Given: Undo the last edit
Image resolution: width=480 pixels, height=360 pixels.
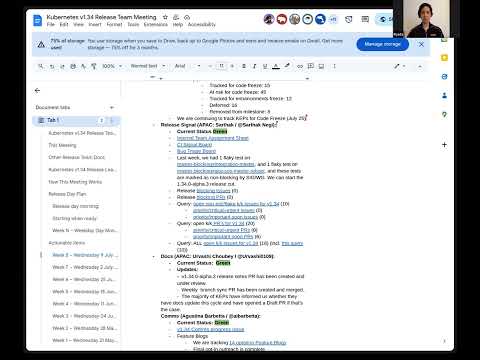Looking at the screenshot, I should (52, 66).
